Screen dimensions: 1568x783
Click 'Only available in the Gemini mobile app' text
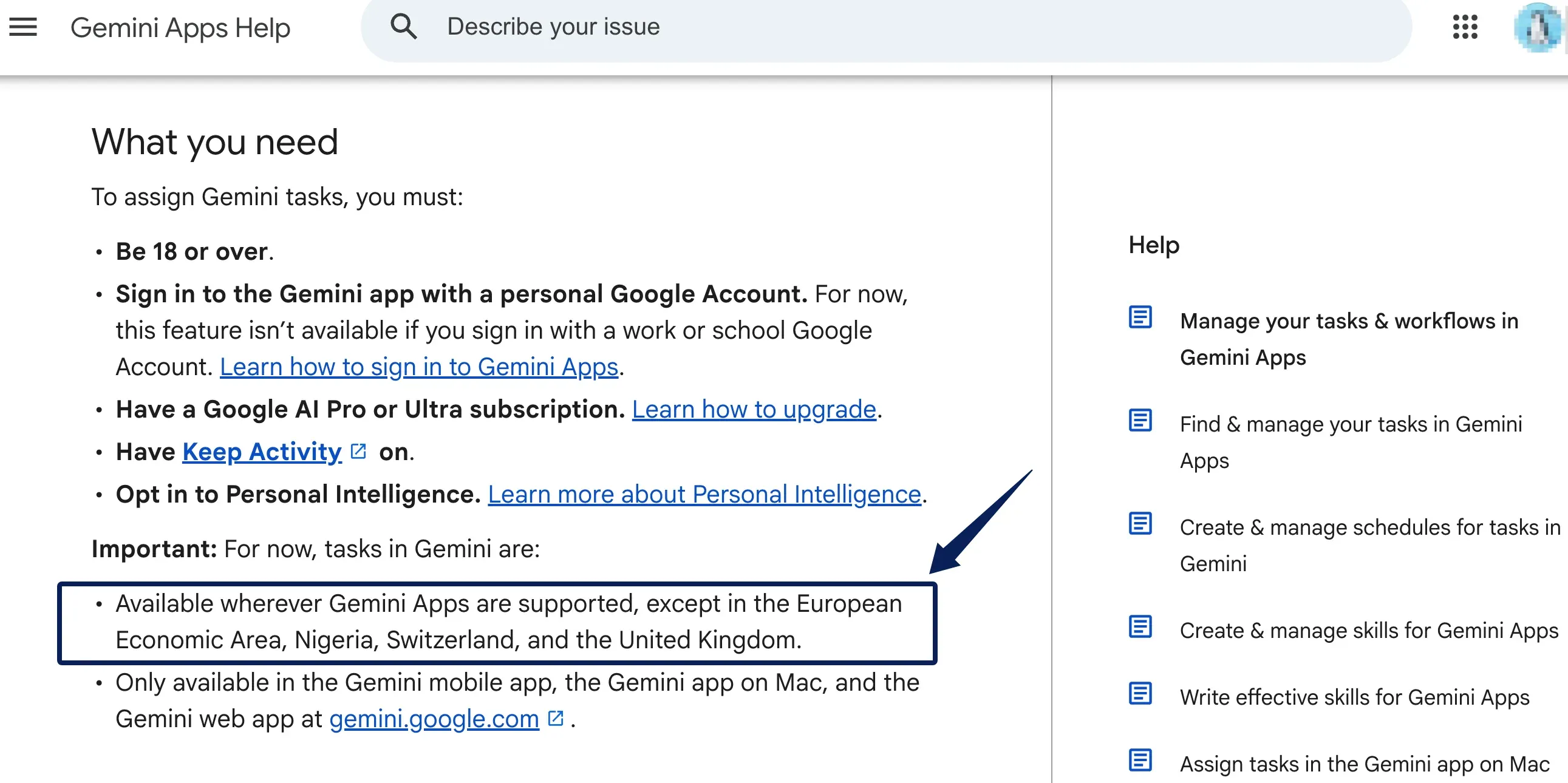point(517,701)
